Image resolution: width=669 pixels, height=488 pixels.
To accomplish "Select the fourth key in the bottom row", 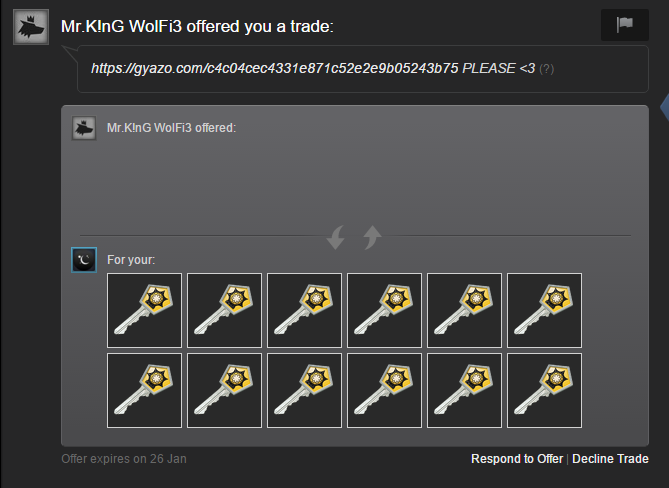I will pos(384,390).
